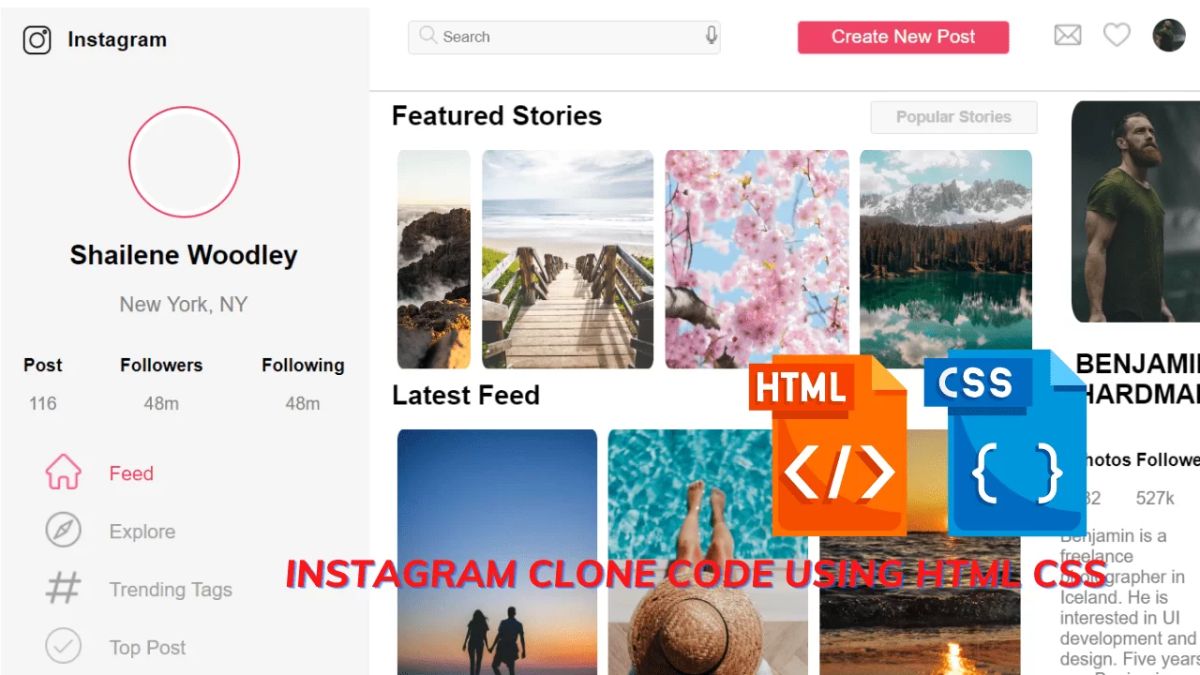The image size is (1200, 675).
Task: Click the Instagram camera logo icon
Action: [x=37, y=40]
